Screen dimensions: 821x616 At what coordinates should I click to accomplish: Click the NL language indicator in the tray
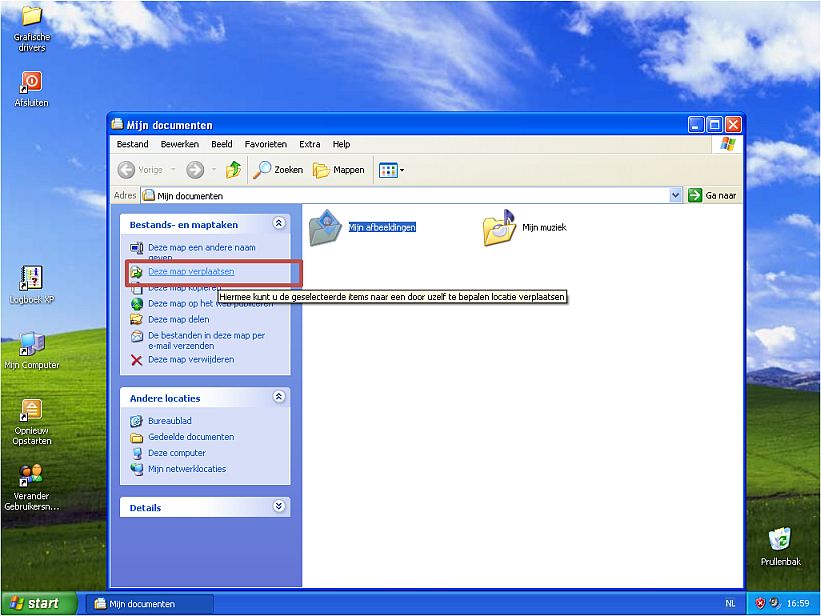[731, 603]
